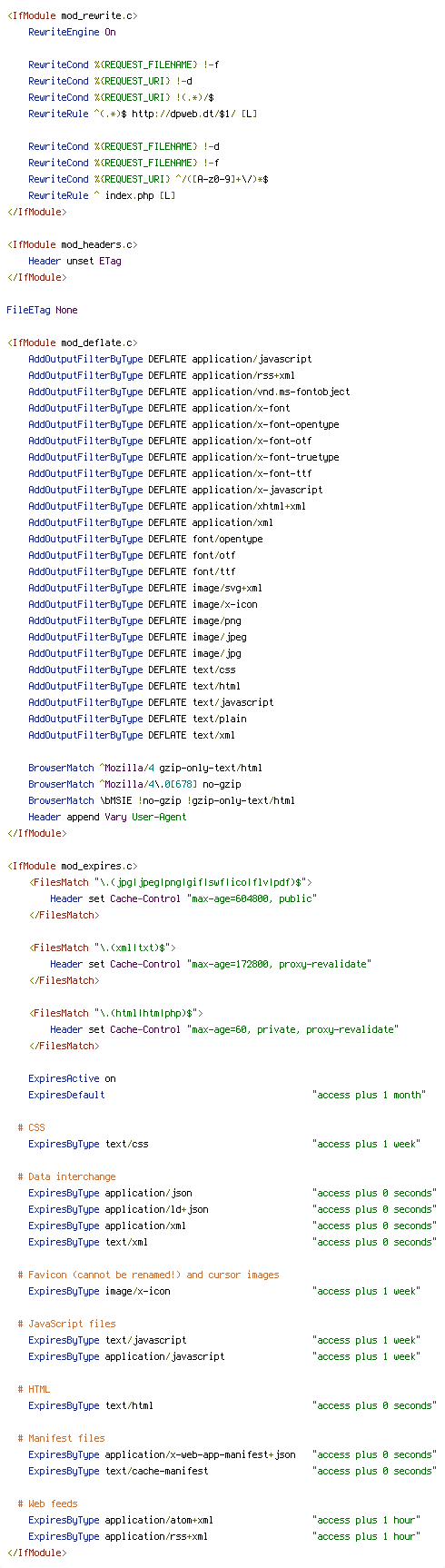Click DEFLATE application/rss+xml line

162,375
